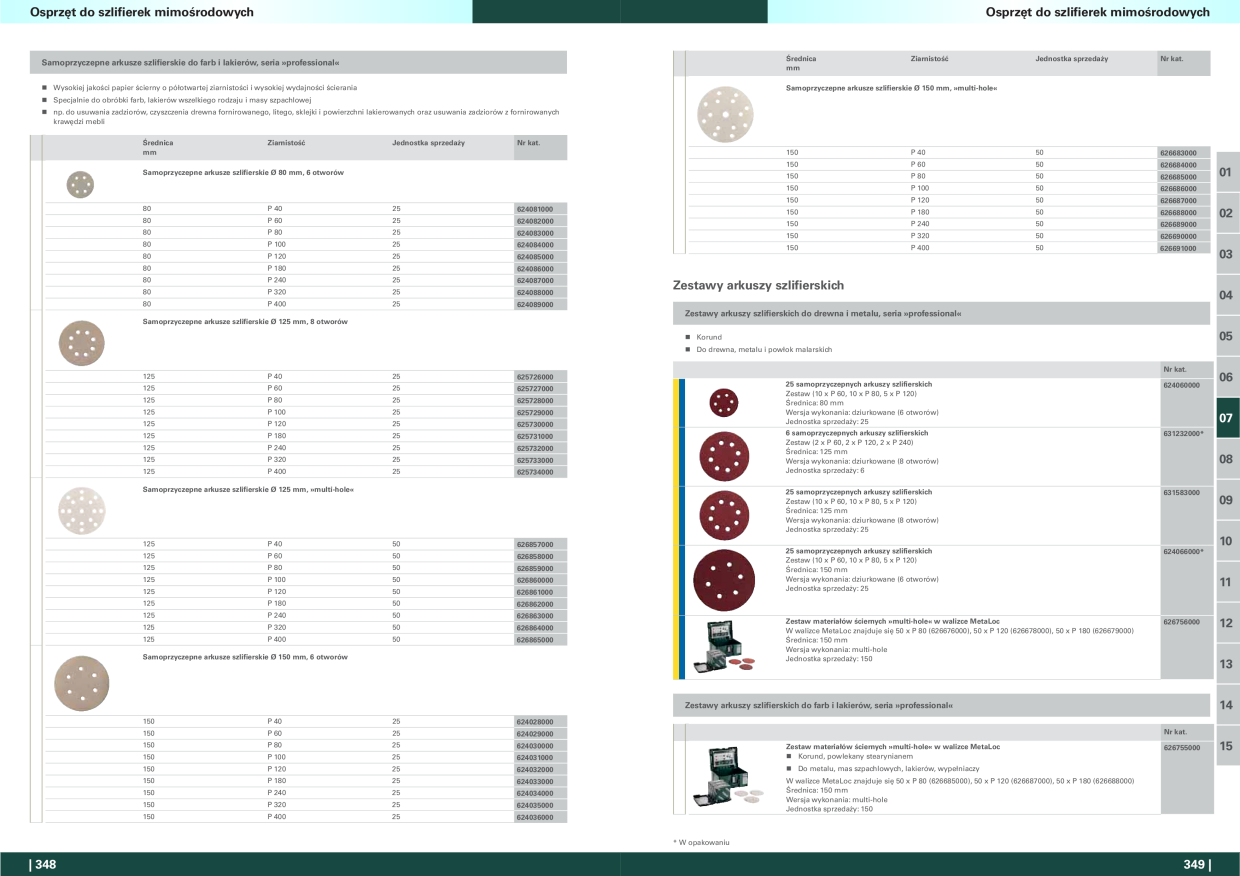Select catalog number 624081000
The height and width of the screenshot is (876, 1240).
click(535, 209)
